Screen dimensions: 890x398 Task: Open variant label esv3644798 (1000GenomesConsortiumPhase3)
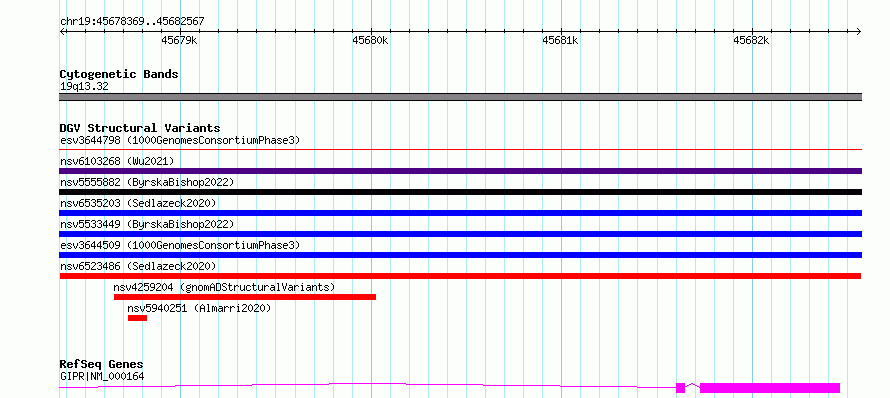click(x=180, y=140)
